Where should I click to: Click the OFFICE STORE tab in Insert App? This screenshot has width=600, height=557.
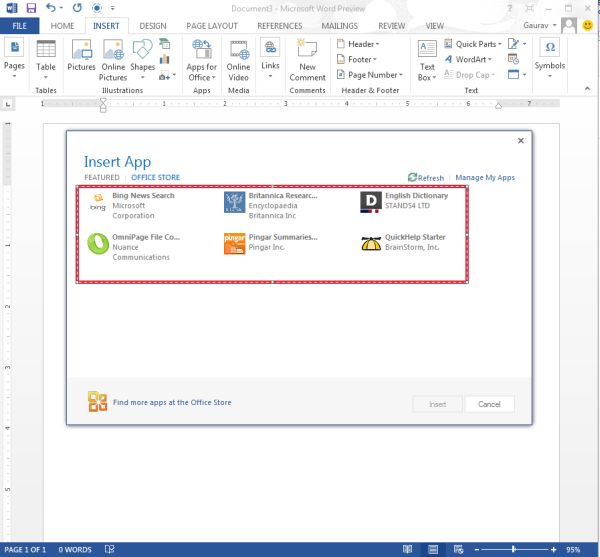(x=155, y=178)
